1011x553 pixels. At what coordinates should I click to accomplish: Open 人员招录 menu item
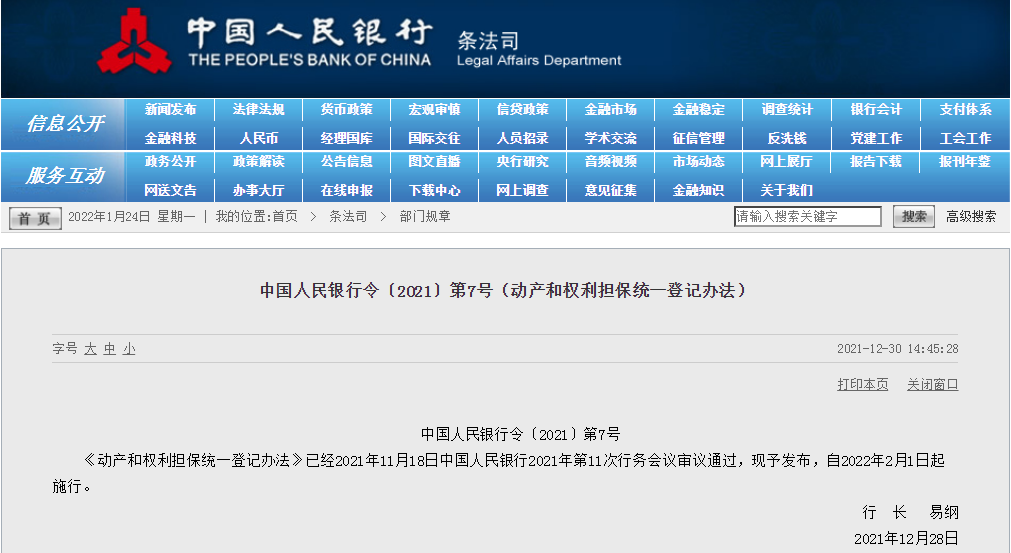523,138
